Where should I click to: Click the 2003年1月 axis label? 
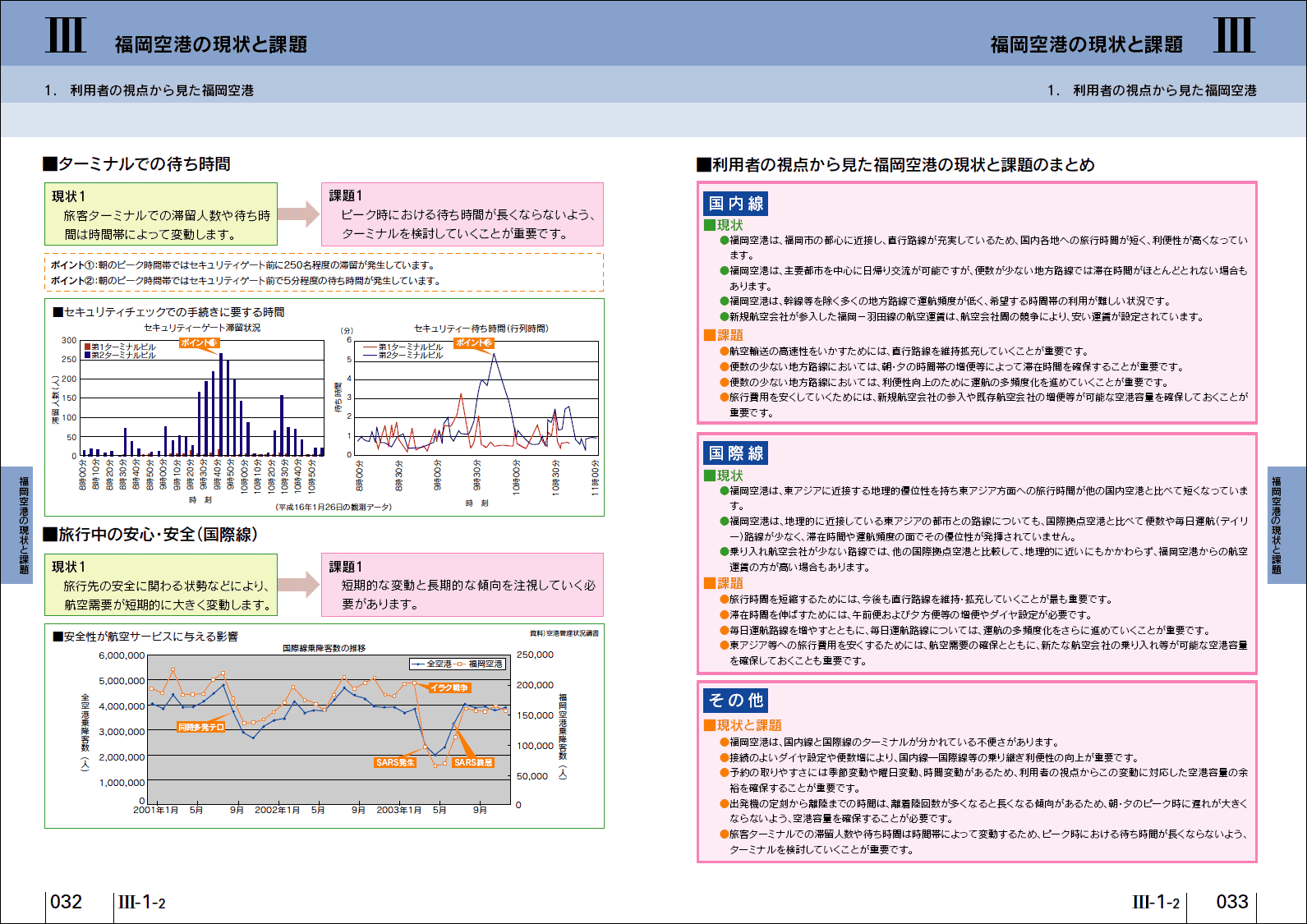(399, 810)
